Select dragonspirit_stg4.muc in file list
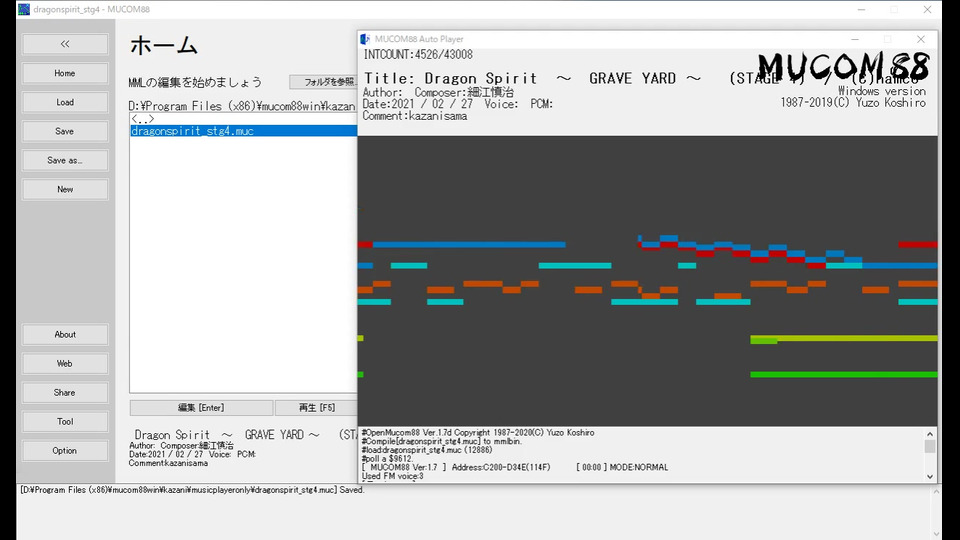The width and height of the screenshot is (960, 540). (x=243, y=131)
